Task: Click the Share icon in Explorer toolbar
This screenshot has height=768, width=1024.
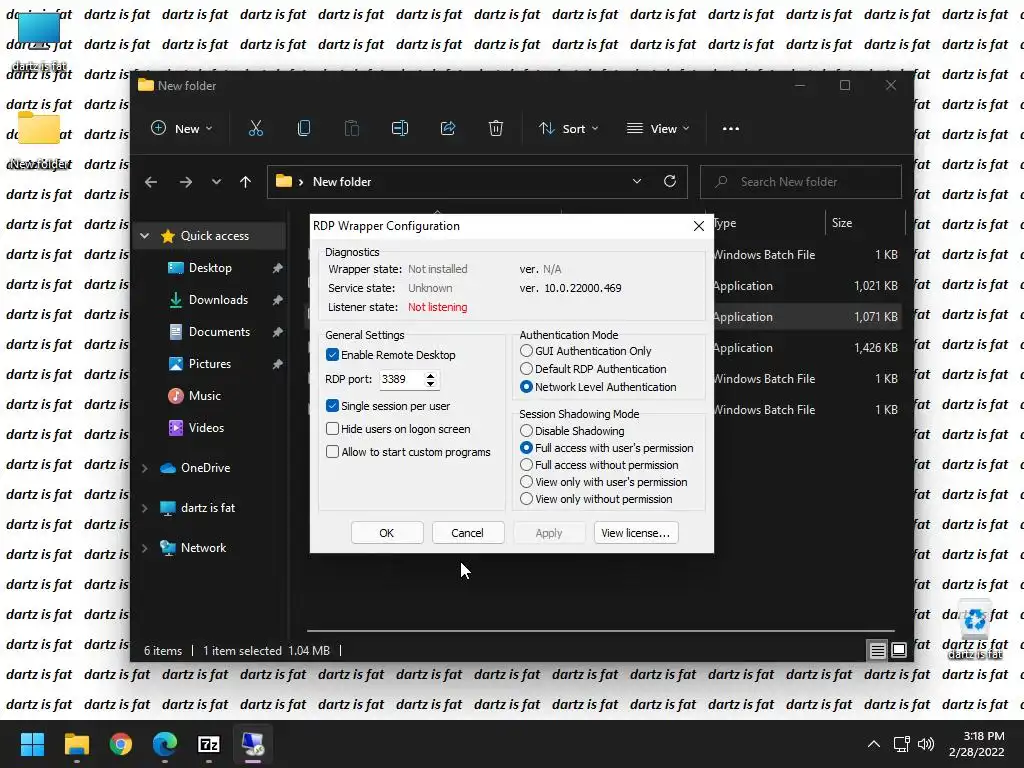Action: pyautogui.click(x=448, y=129)
